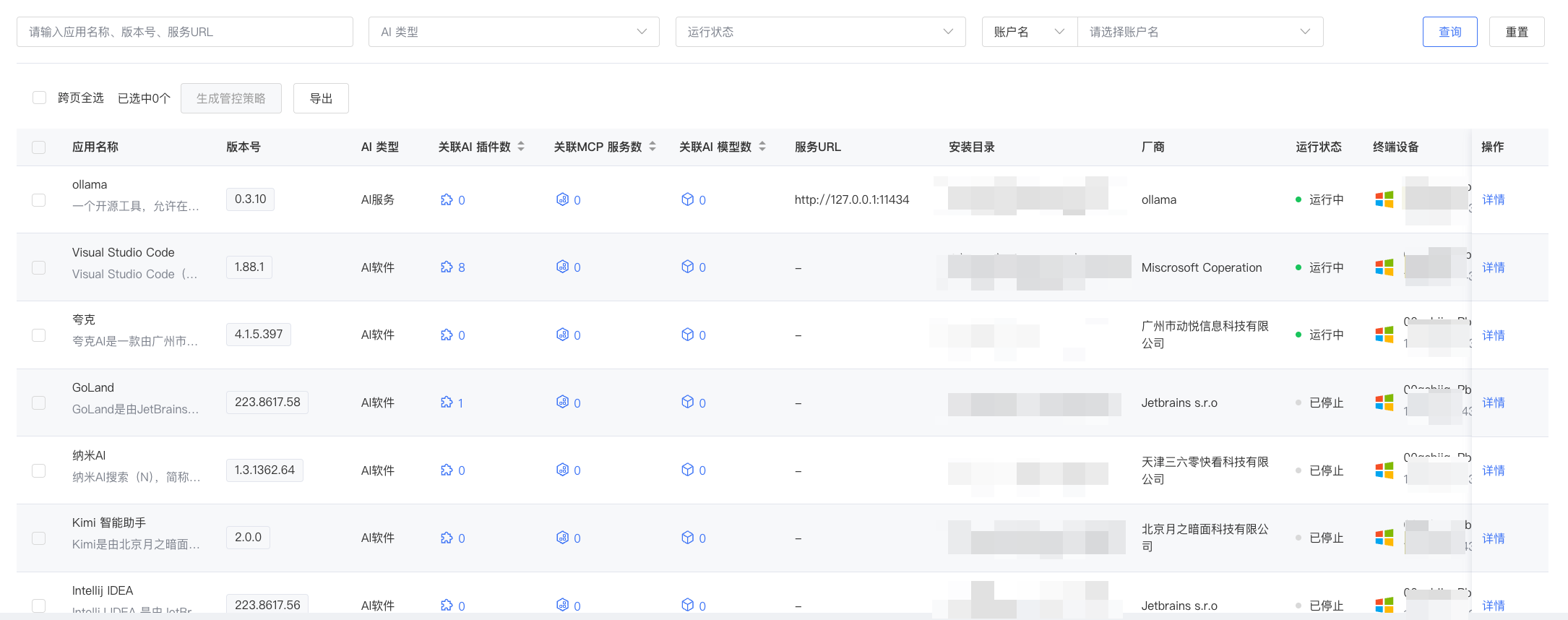Open AI model icon in 纳米AI row

pos(687,470)
